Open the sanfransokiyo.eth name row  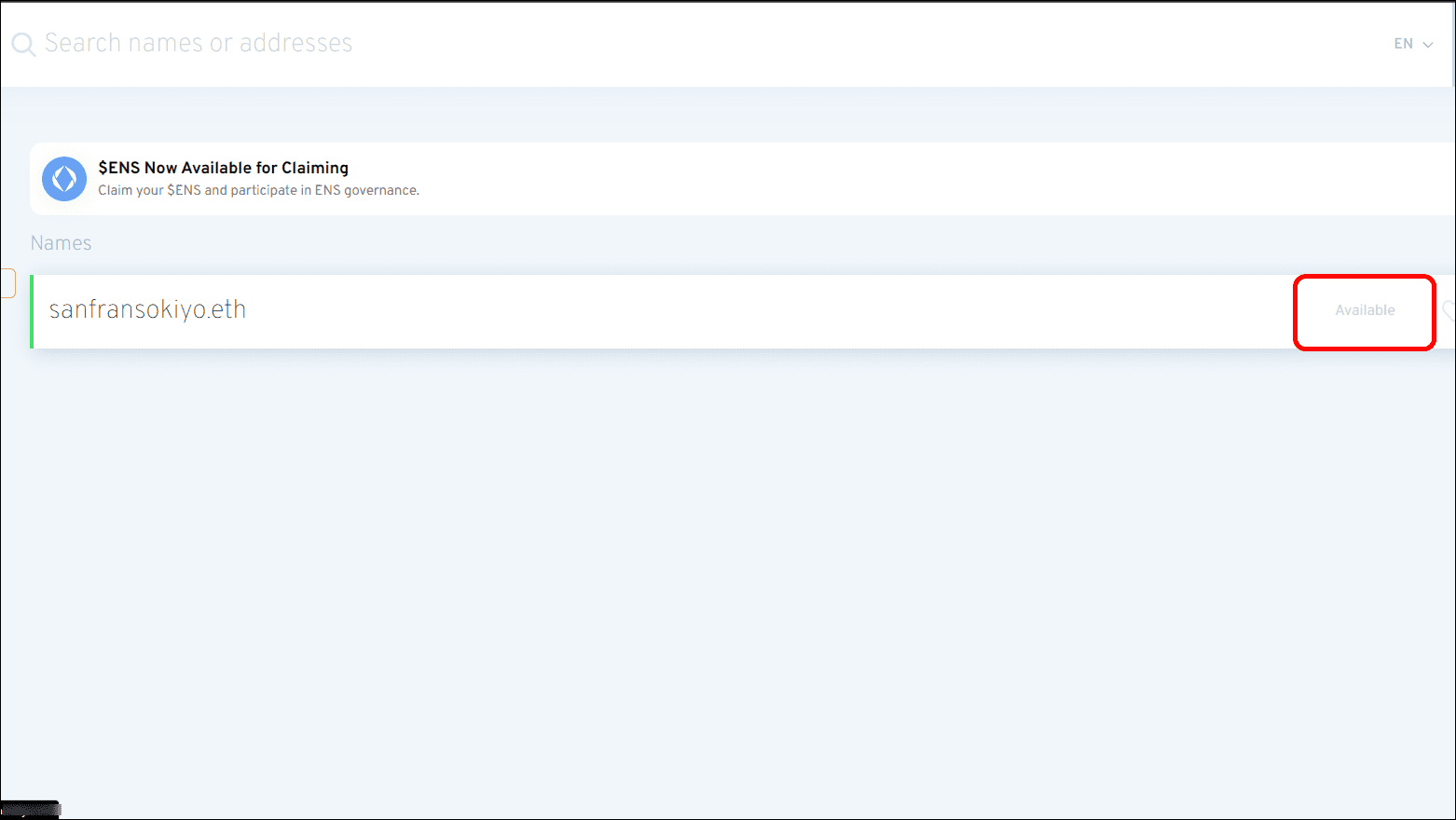(x=743, y=311)
